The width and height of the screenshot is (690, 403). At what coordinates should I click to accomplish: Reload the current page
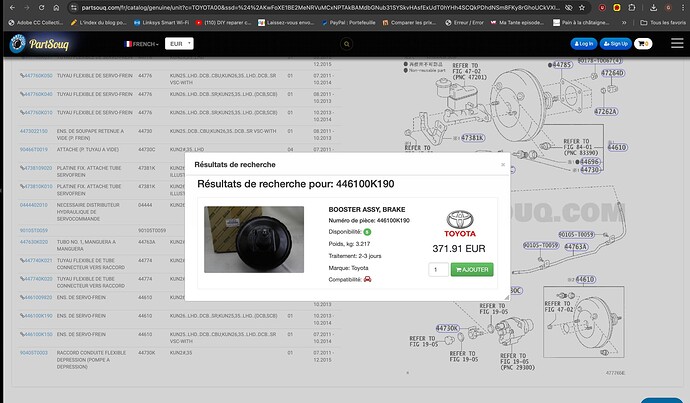coord(41,7)
